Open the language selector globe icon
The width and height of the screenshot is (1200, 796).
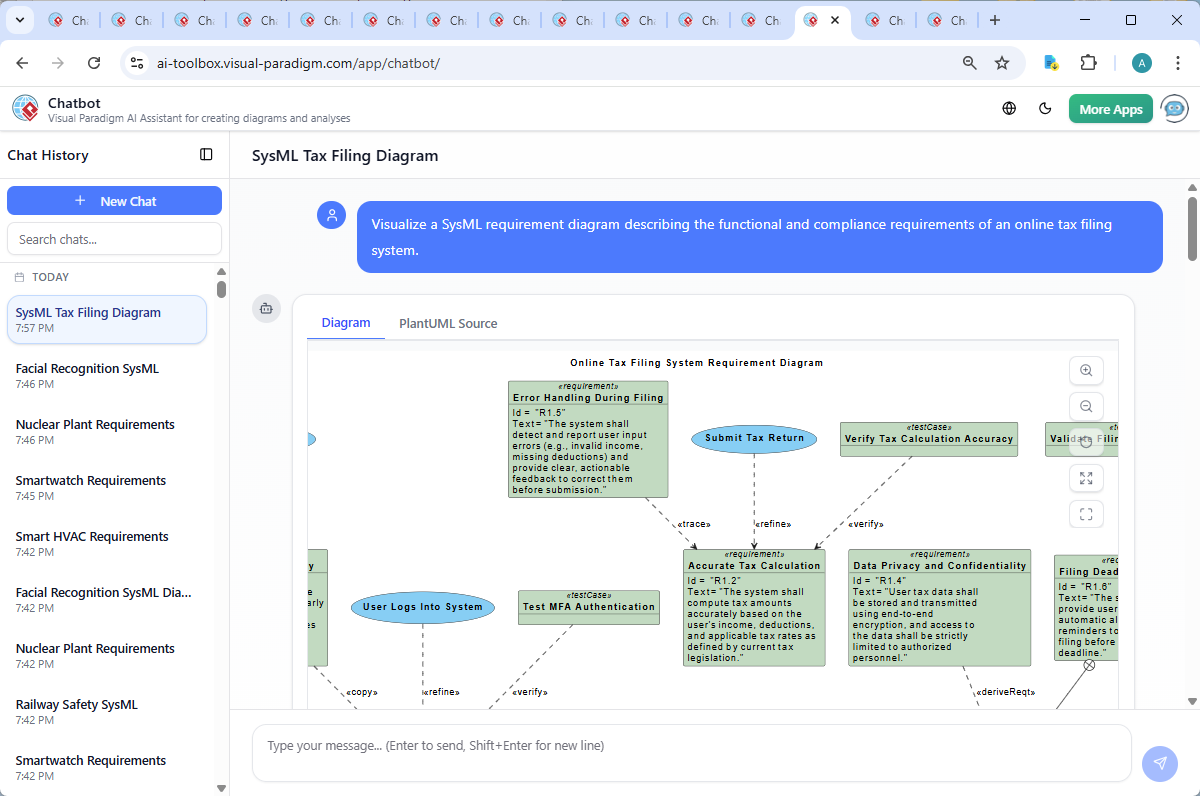point(1009,108)
